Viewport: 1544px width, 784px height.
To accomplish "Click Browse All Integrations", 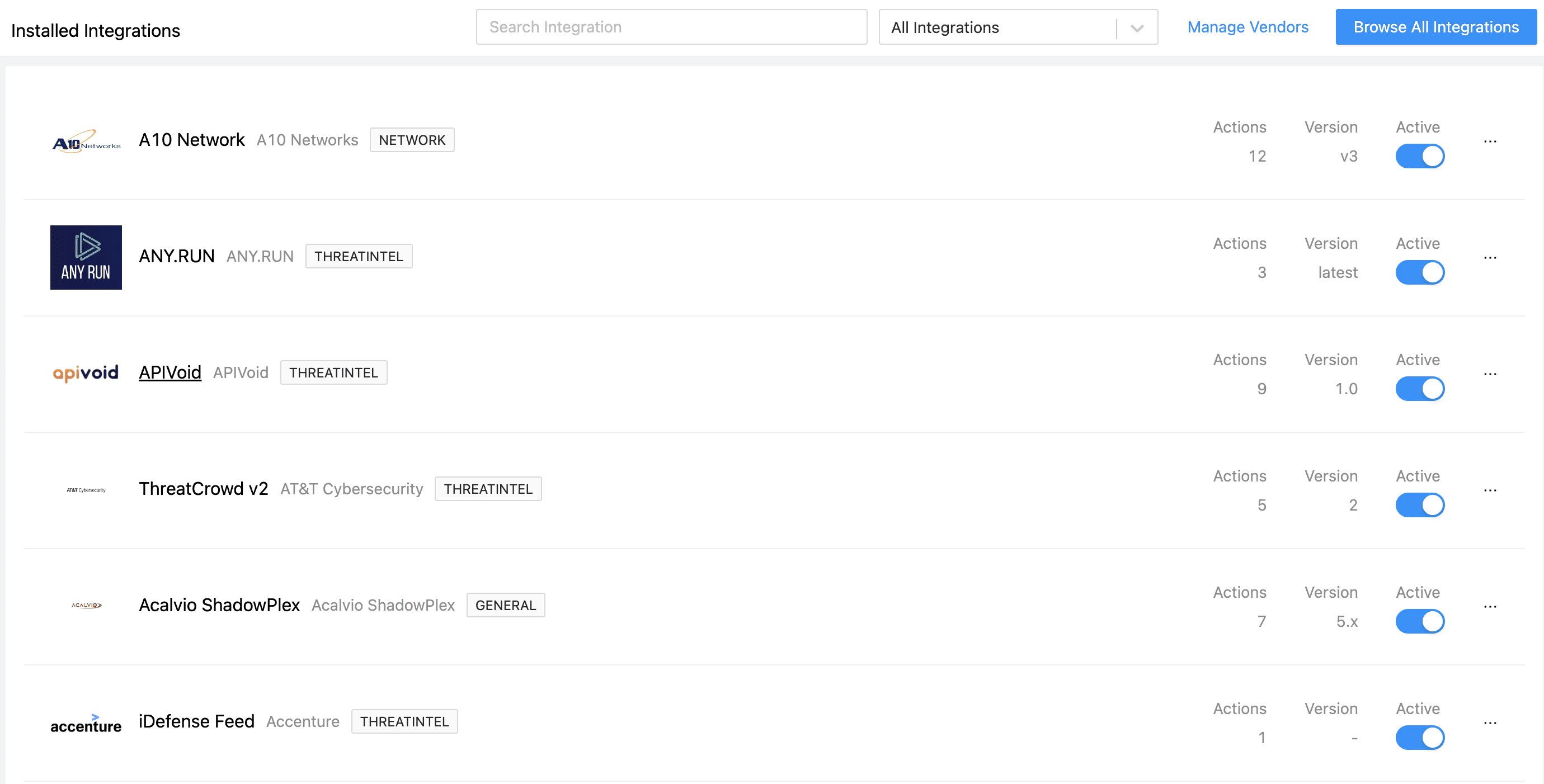I will [1436, 27].
